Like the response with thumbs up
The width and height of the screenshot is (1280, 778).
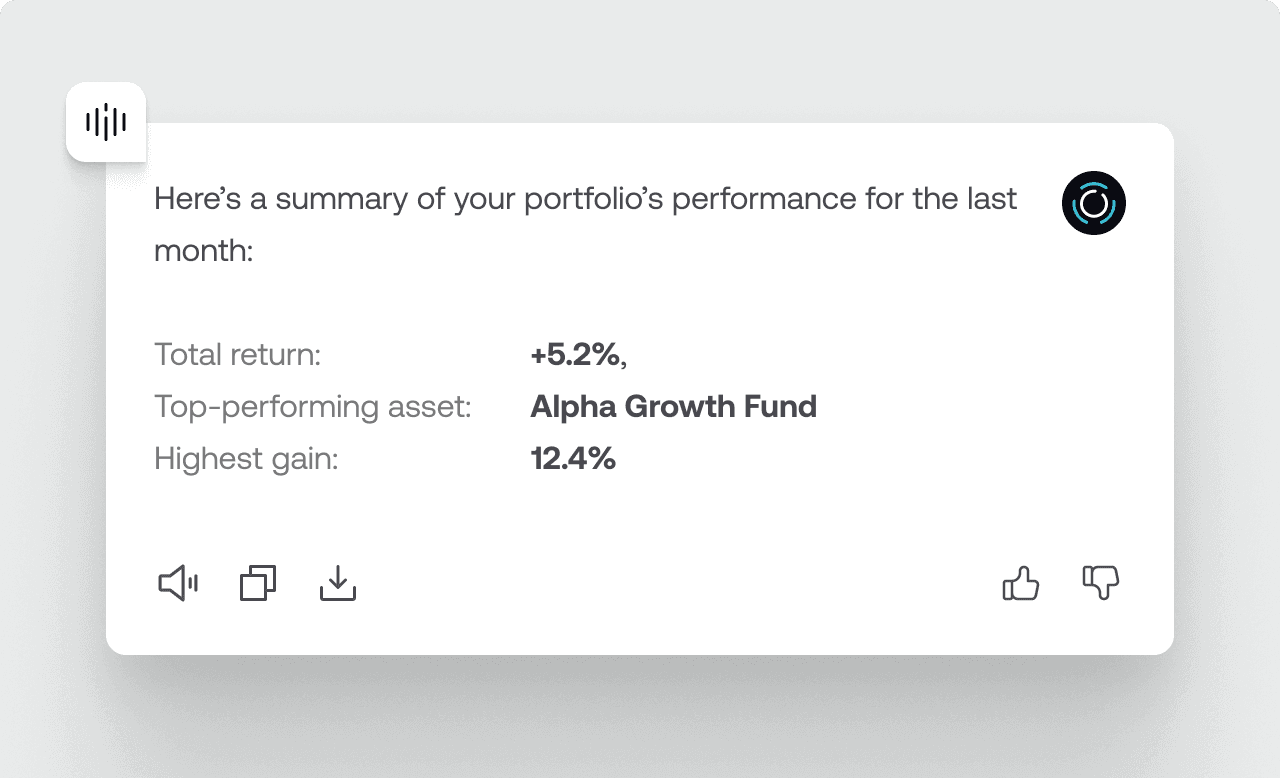click(1020, 583)
